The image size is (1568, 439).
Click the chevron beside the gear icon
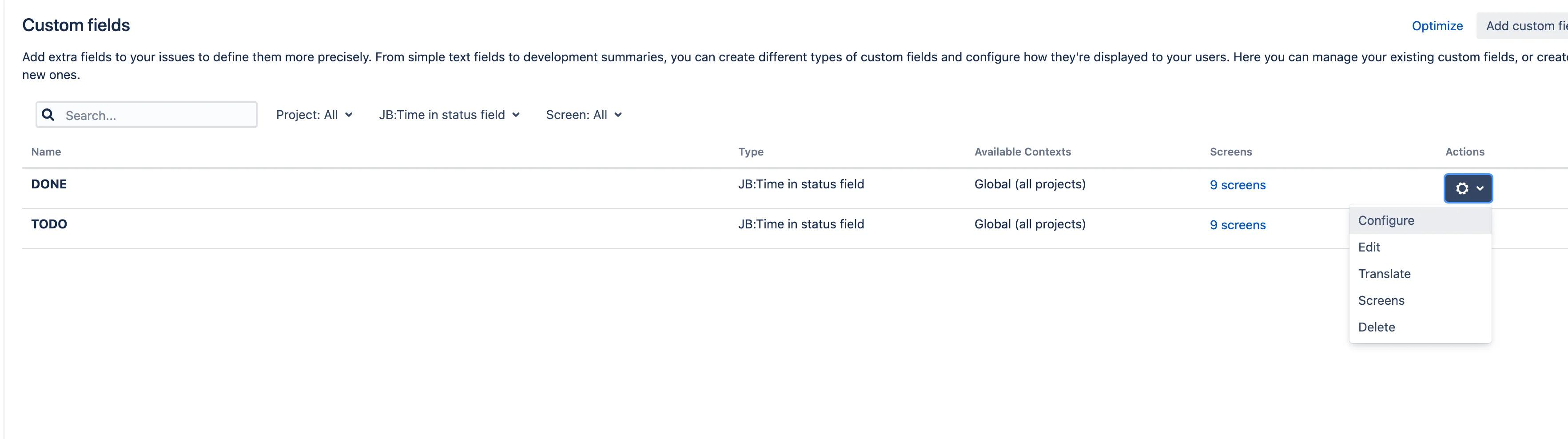[x=1480, y=189]
